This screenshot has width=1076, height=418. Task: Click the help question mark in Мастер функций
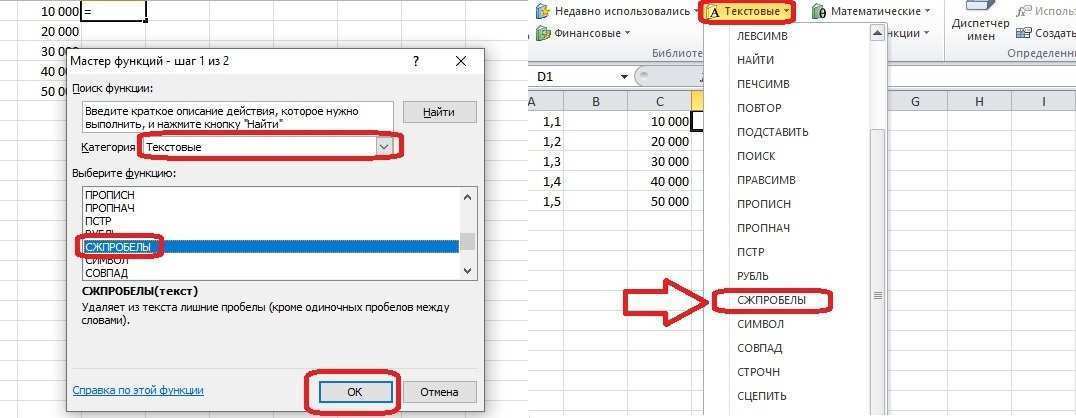click(416, 61)
